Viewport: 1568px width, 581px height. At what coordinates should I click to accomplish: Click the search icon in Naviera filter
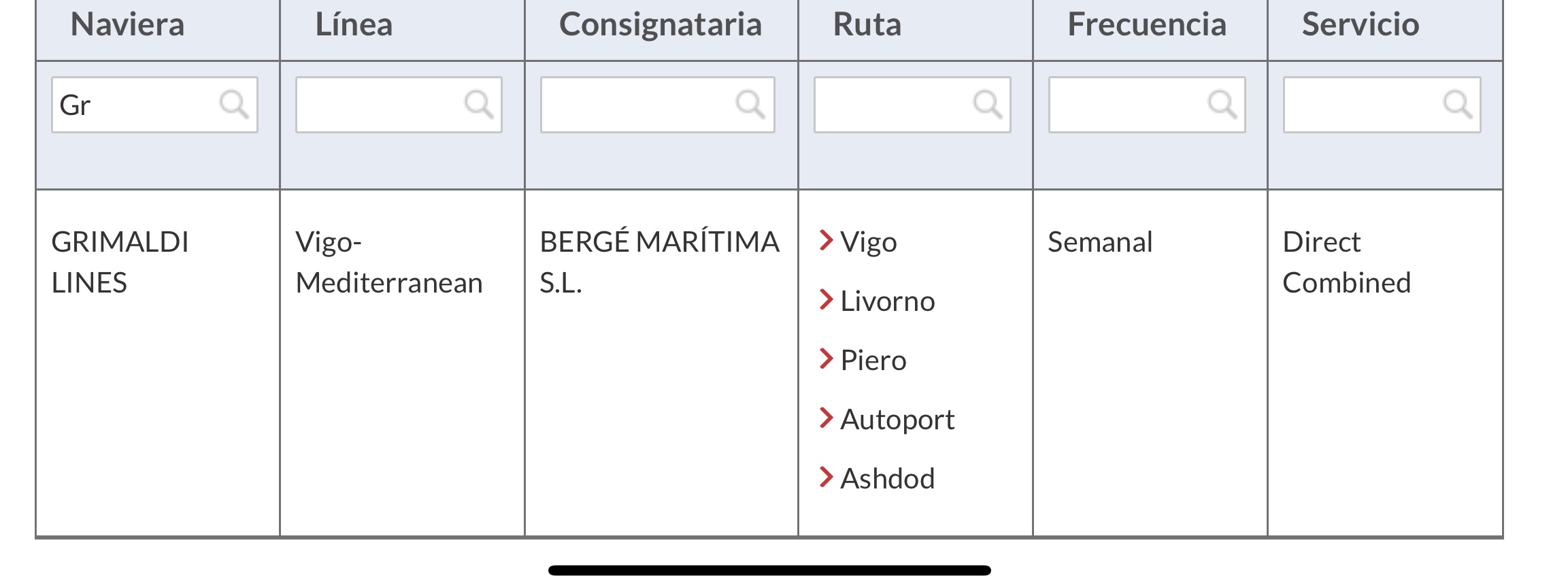coord(234,105)
